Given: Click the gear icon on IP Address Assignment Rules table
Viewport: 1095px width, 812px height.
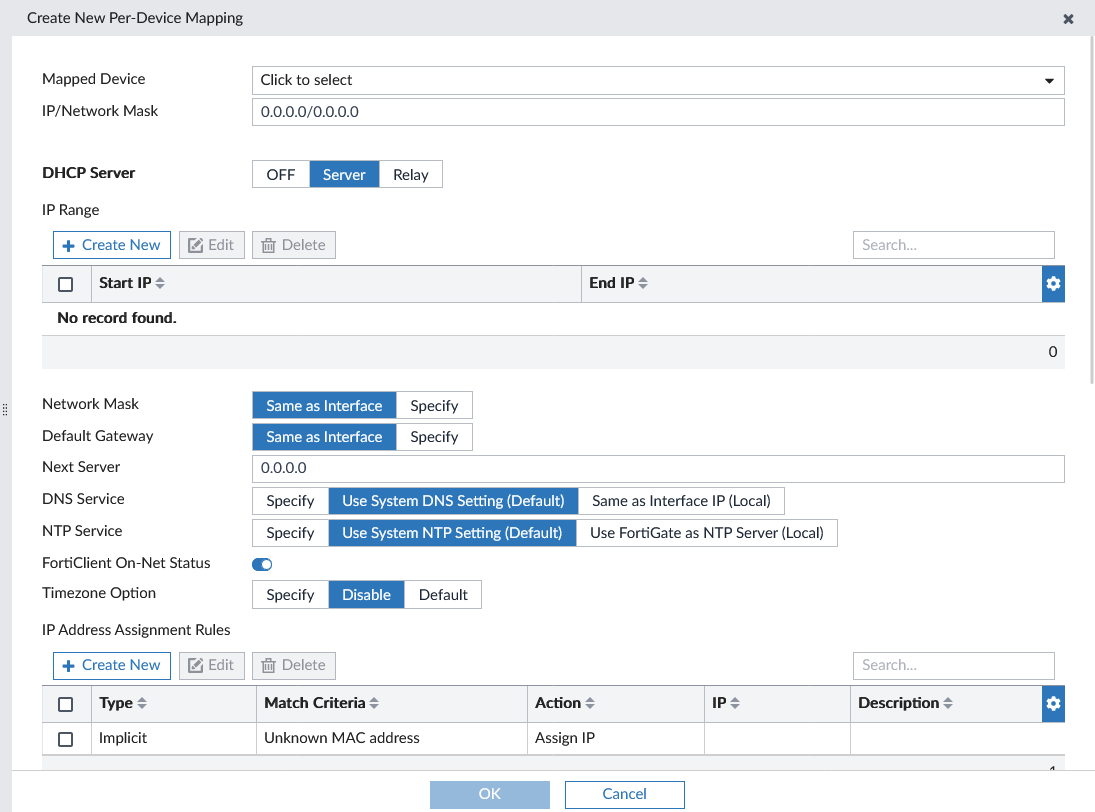Looking at the screenshot, I should coord(1053,703).
